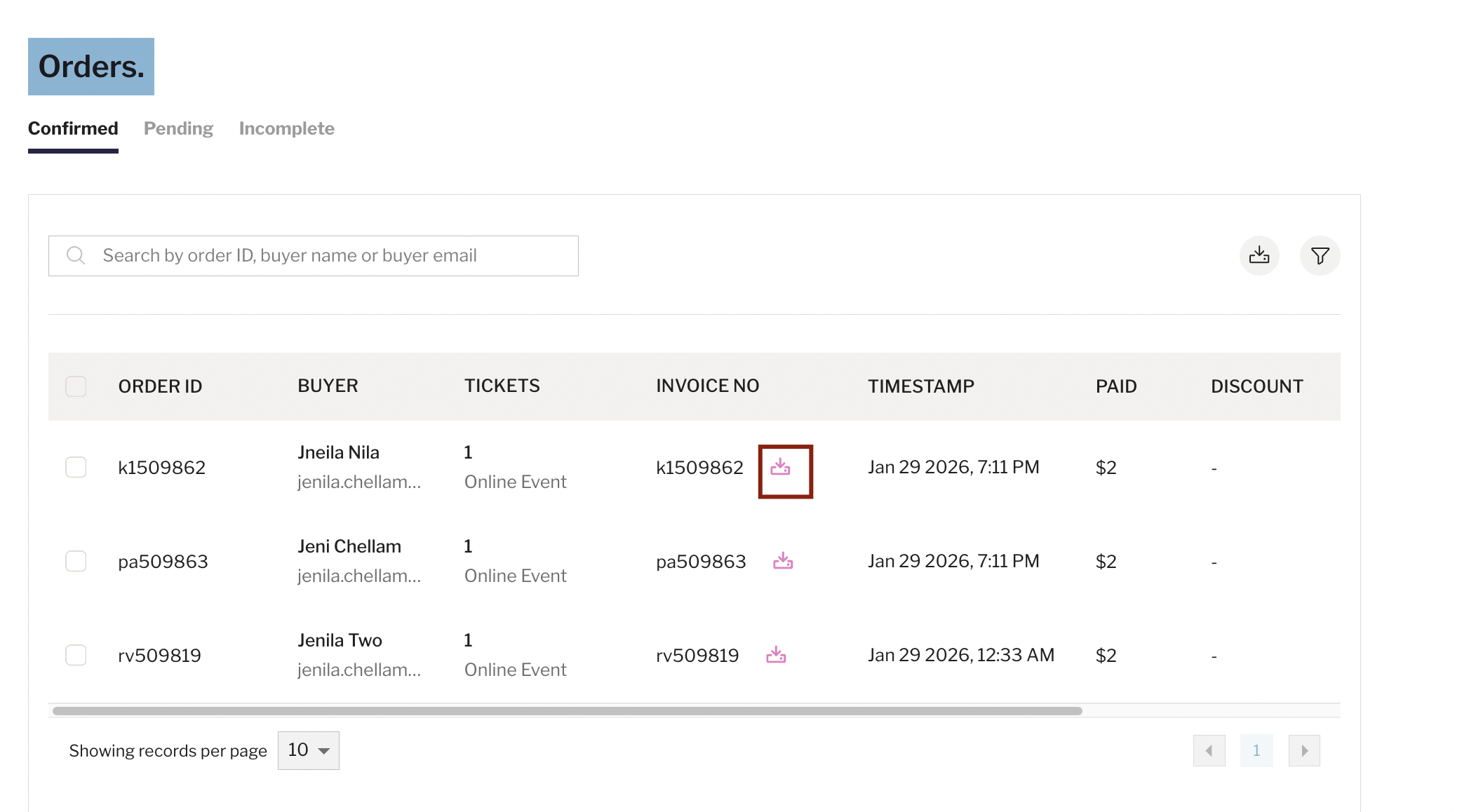Image resolution: width=1469 pixels, height=812 pixels.
Task: Download invoice for order k1509862
Action: tap(780, 467)
